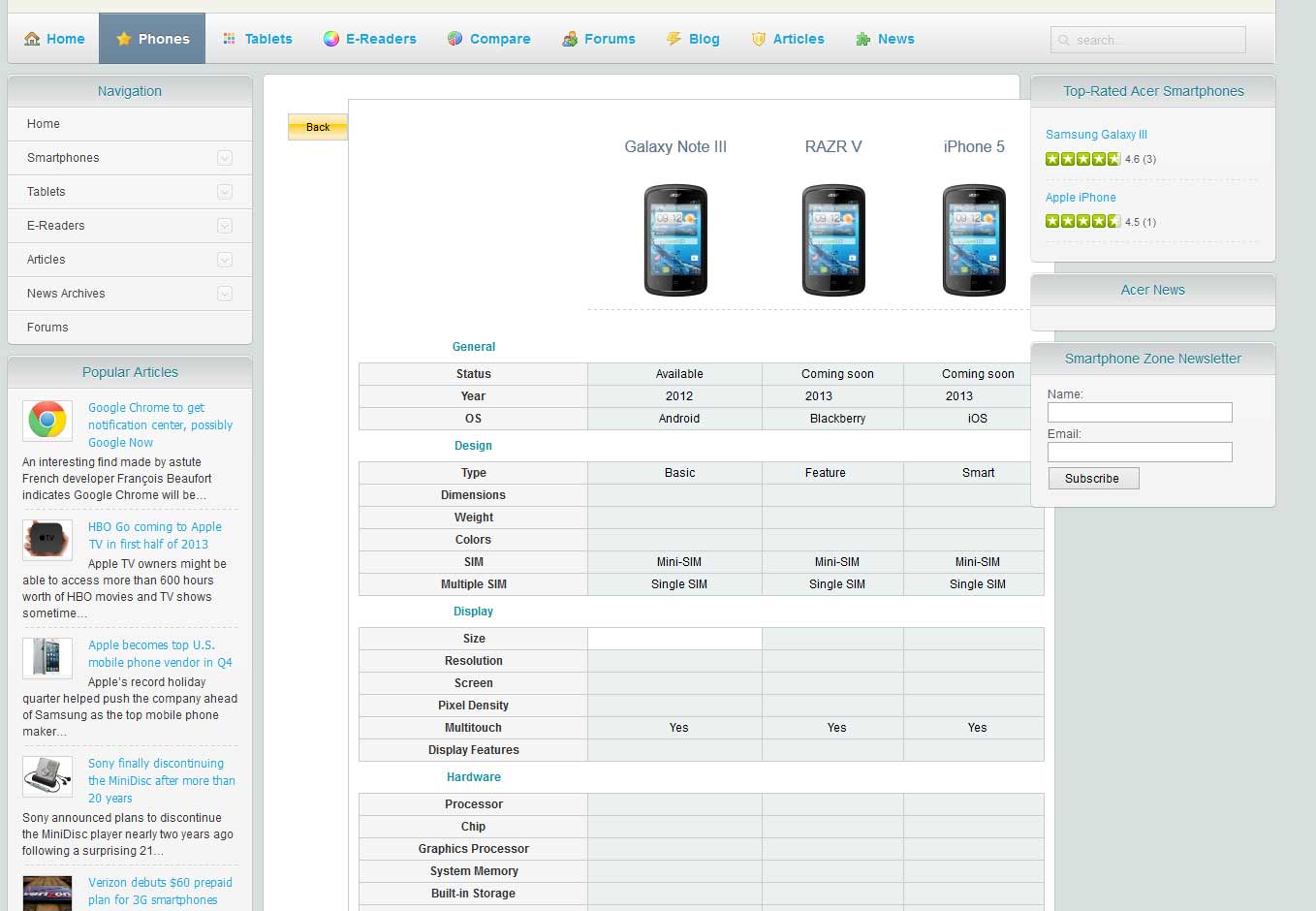Image resolution: width=1316 pixels, height=911 pixels.
Task: Open the Apple iPhone link
Action: pos(1081,198)
